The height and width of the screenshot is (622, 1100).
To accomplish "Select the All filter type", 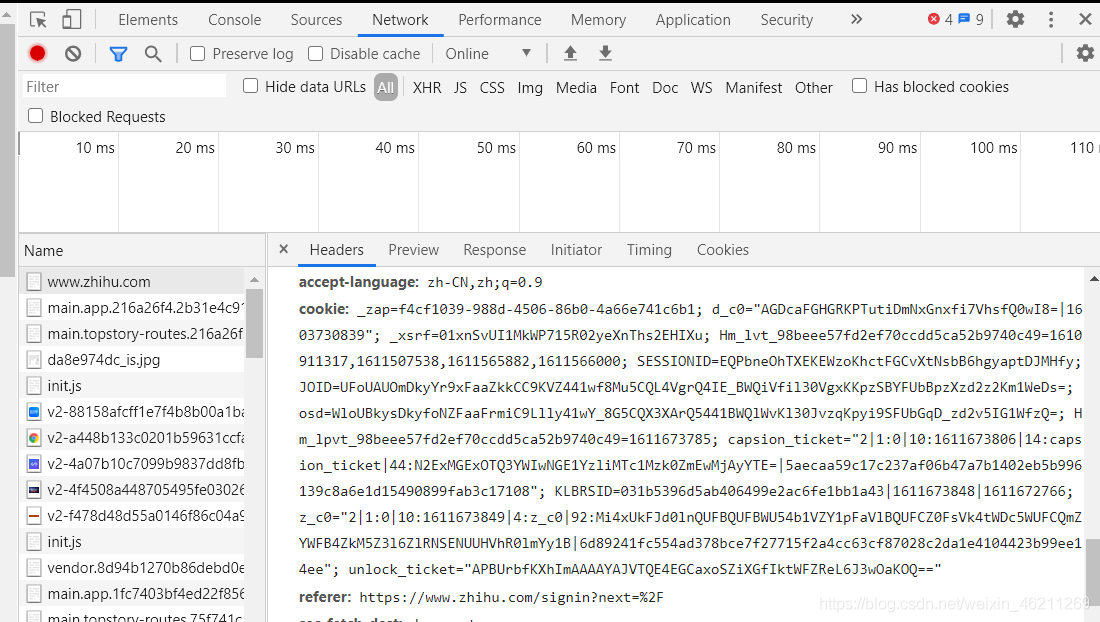I will tap(386, 88).
